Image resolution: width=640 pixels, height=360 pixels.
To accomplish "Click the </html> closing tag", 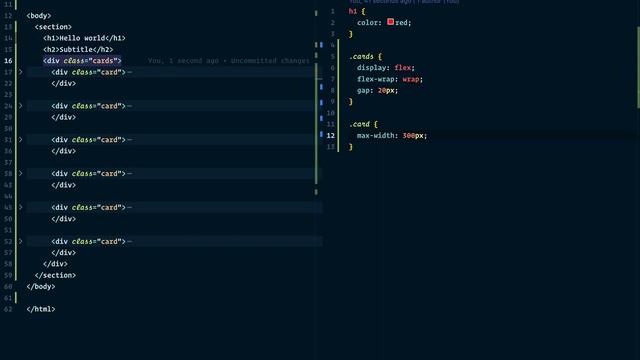I will [41, 309].
